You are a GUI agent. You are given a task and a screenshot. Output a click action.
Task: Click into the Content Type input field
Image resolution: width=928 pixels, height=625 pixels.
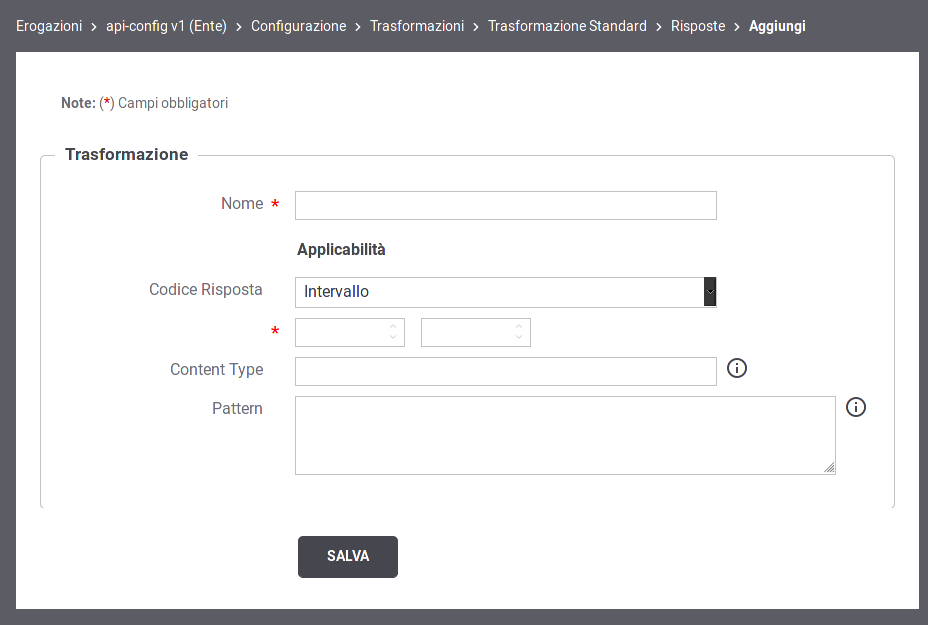pos(505,371)
